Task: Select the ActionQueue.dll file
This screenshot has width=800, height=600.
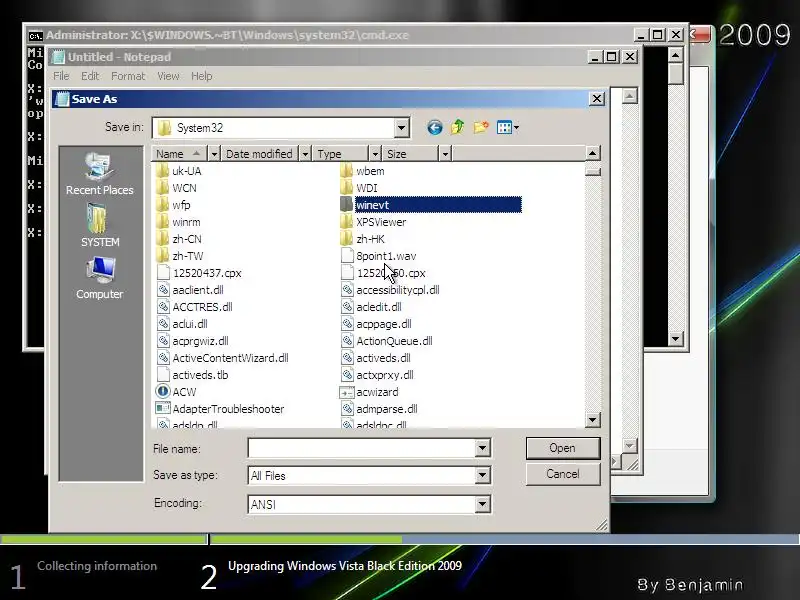Action: (386, 341)
